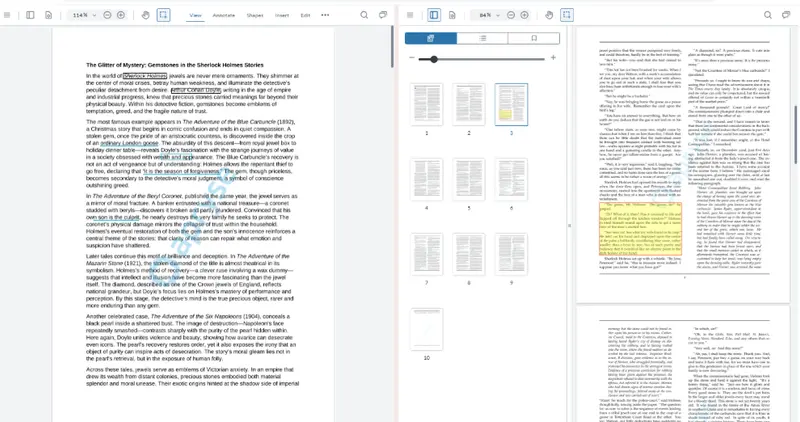Switch to the Shapes tab
This screenshot has height=422, width=800.
pyautogui.click(x=255, y=15)
